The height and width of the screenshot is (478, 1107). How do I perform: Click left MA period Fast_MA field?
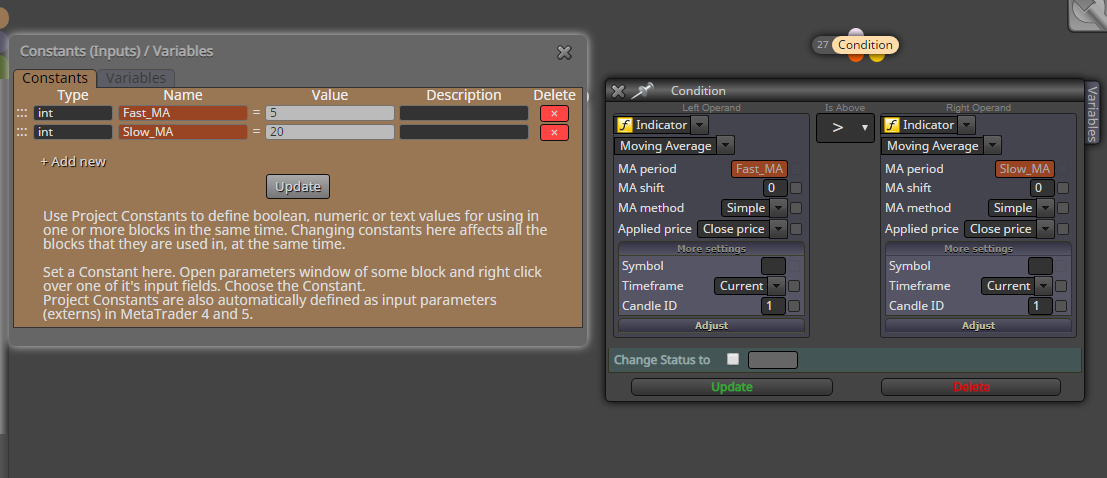point(759,169)
